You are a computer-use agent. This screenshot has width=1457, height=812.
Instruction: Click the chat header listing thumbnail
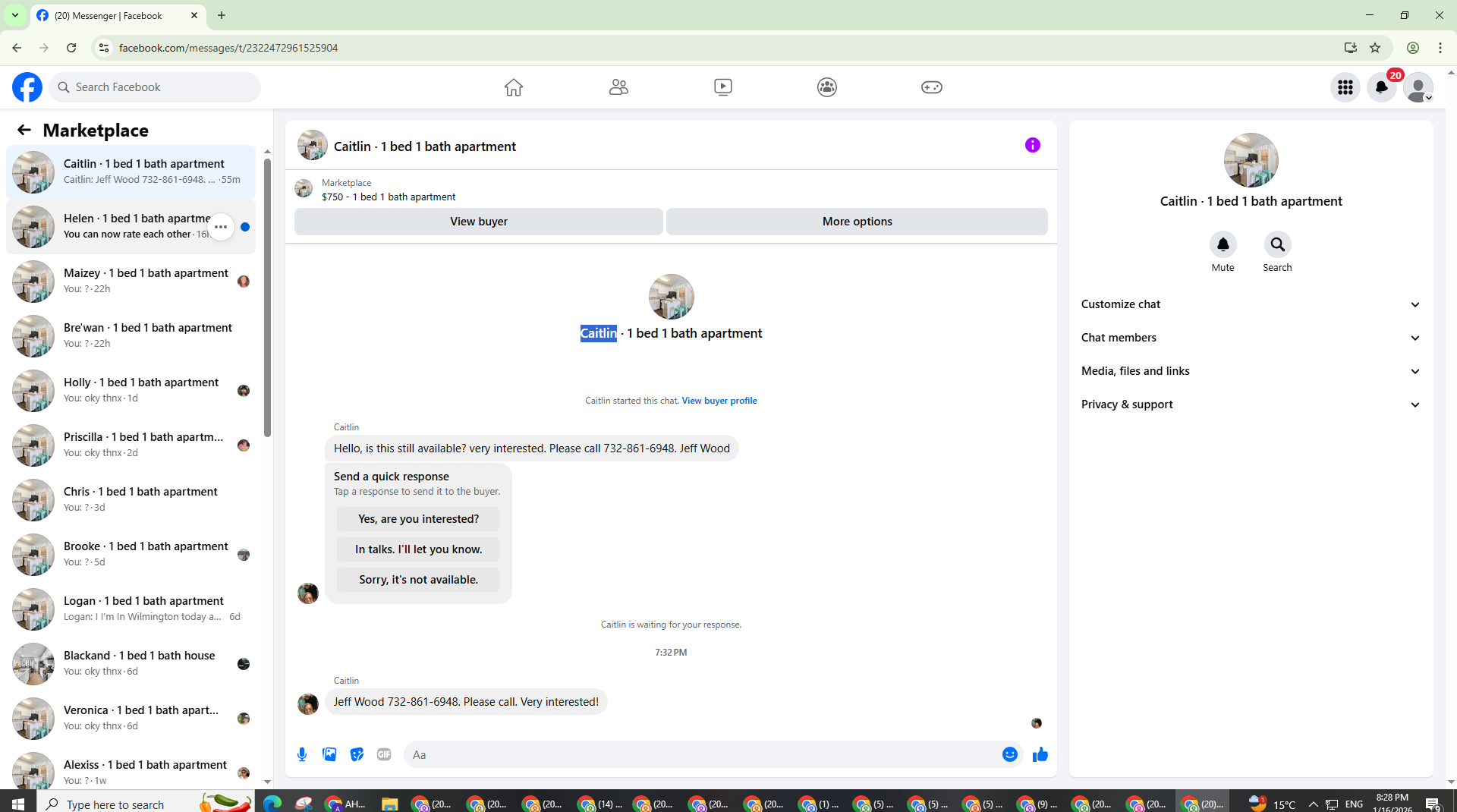(x=313, y=145)
